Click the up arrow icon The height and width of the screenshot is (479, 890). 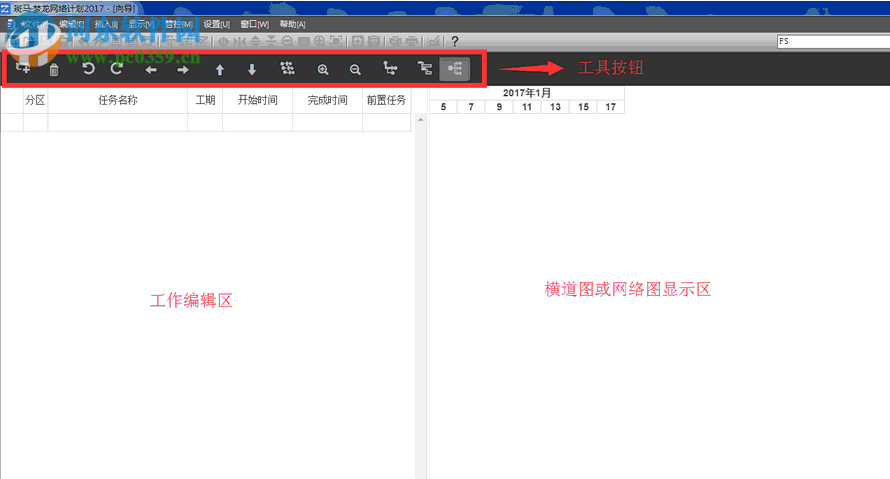click(x=220, y=70)
